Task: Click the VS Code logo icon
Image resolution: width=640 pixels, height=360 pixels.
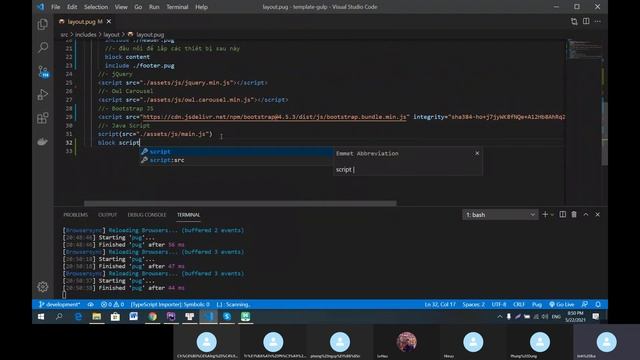Action: click(x=40, y=7)
